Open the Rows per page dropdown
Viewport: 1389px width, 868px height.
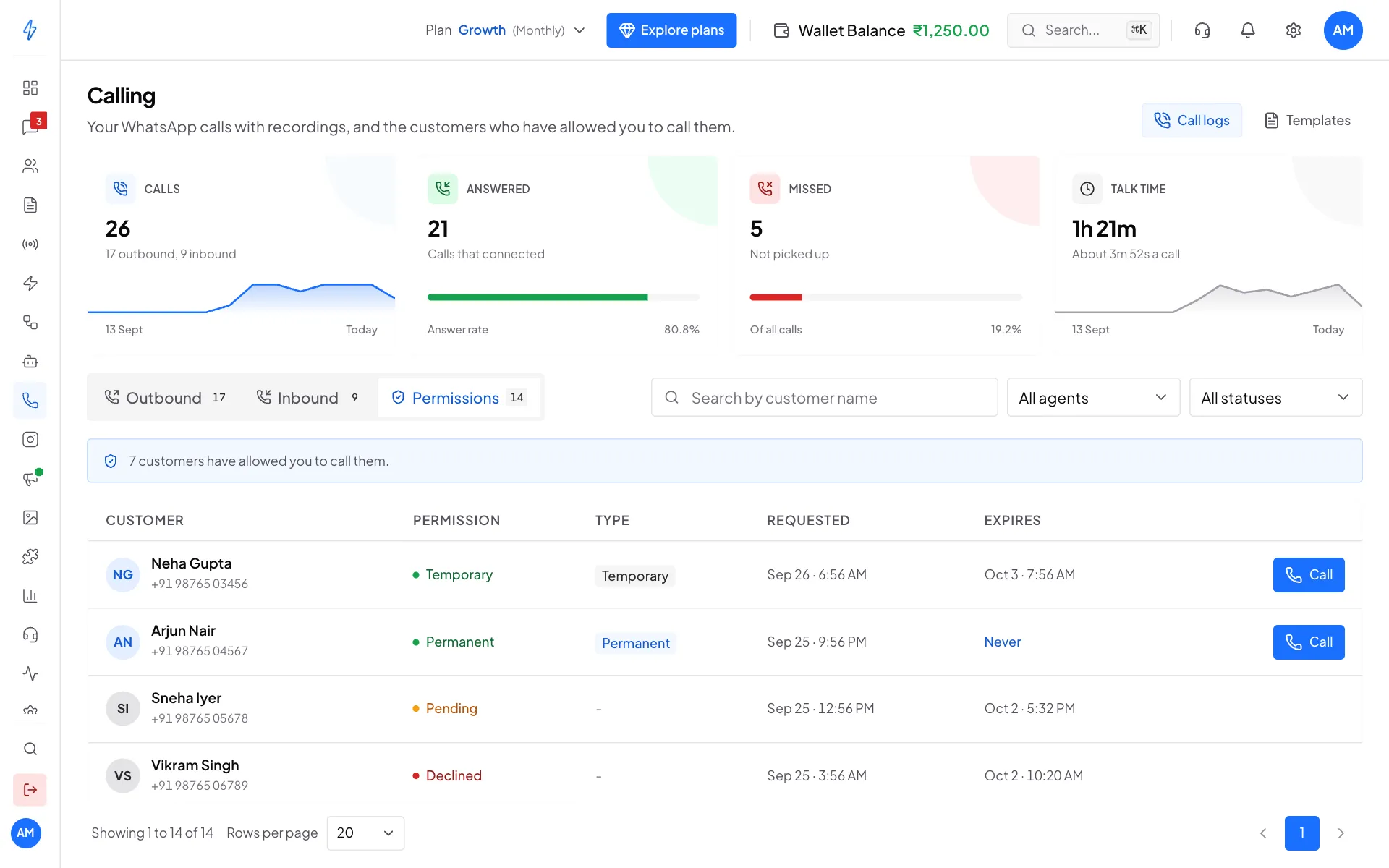pos(365,833)
